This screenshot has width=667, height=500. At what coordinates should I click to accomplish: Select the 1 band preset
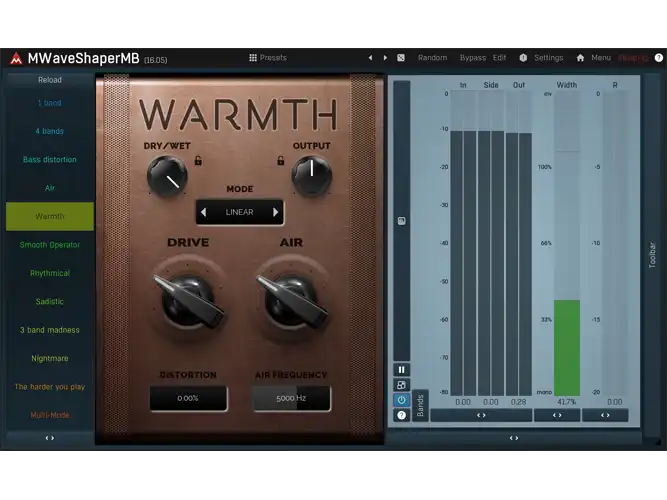pyautogui.click(x=50, y=103)
